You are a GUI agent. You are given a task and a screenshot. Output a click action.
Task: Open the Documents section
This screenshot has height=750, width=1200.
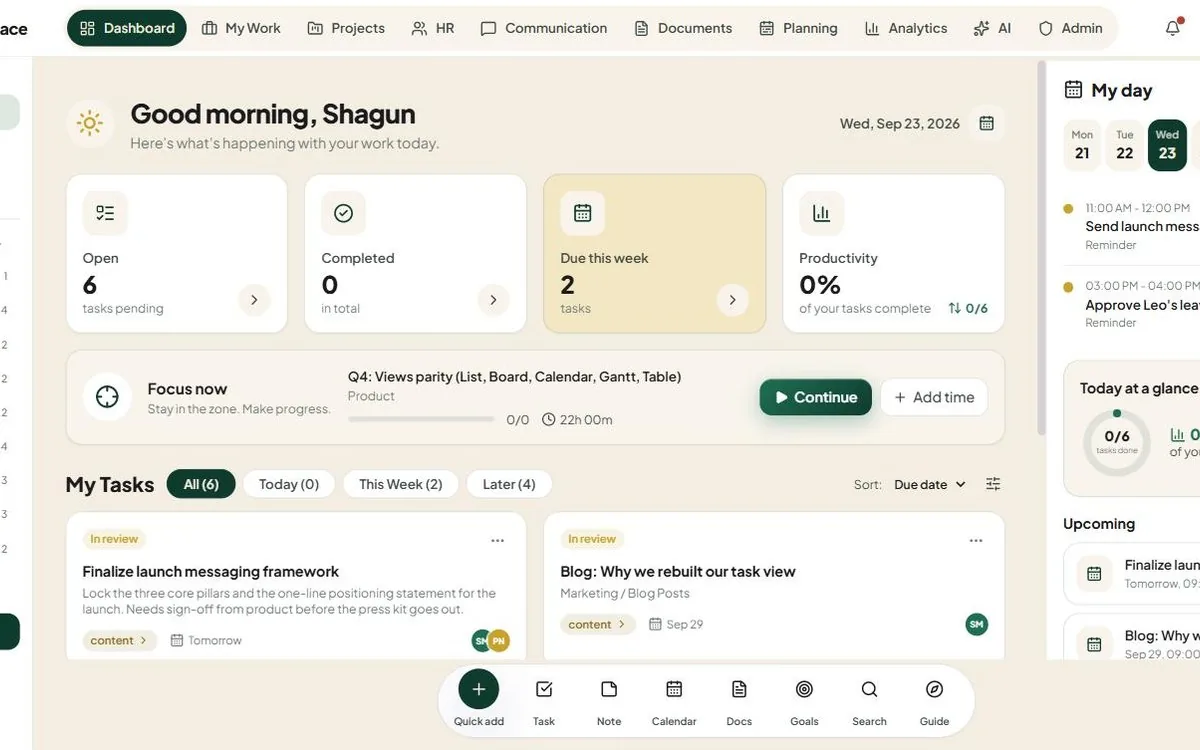pos(684,28)
